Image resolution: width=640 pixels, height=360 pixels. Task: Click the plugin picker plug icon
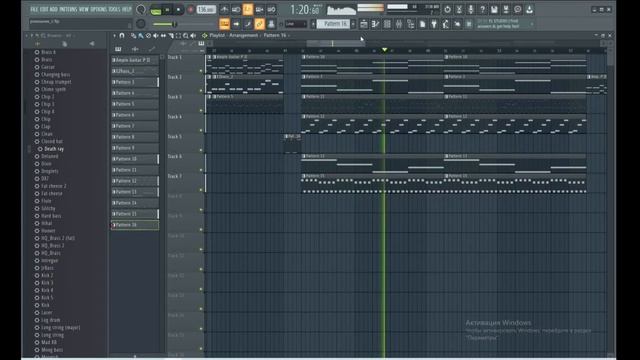pos(434,24)
